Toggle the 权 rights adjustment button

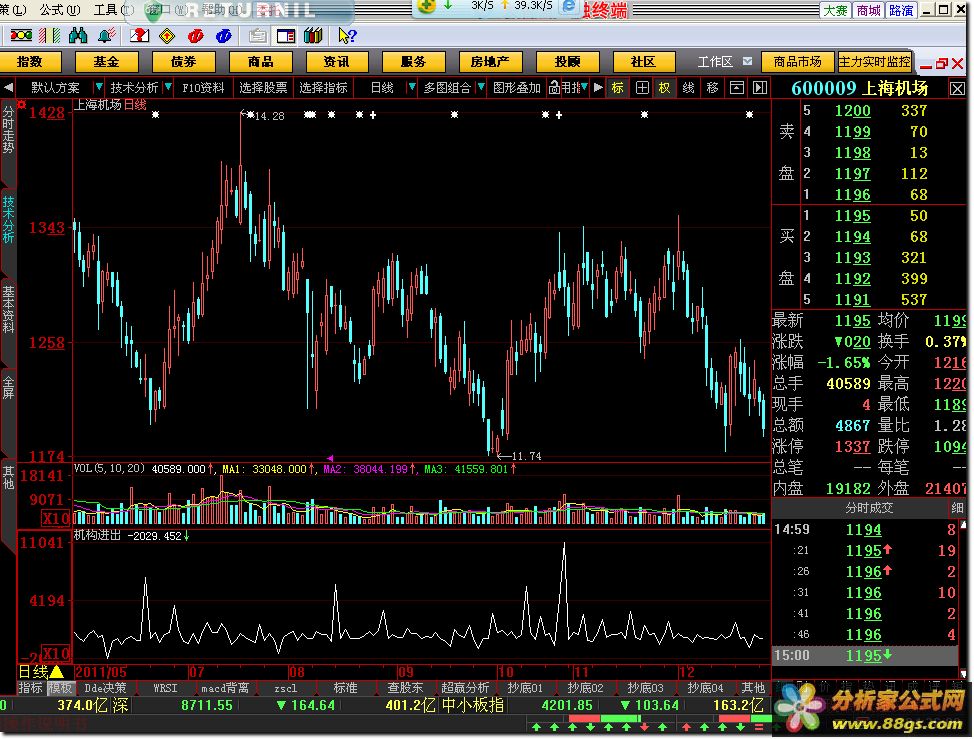pos(665,88)
